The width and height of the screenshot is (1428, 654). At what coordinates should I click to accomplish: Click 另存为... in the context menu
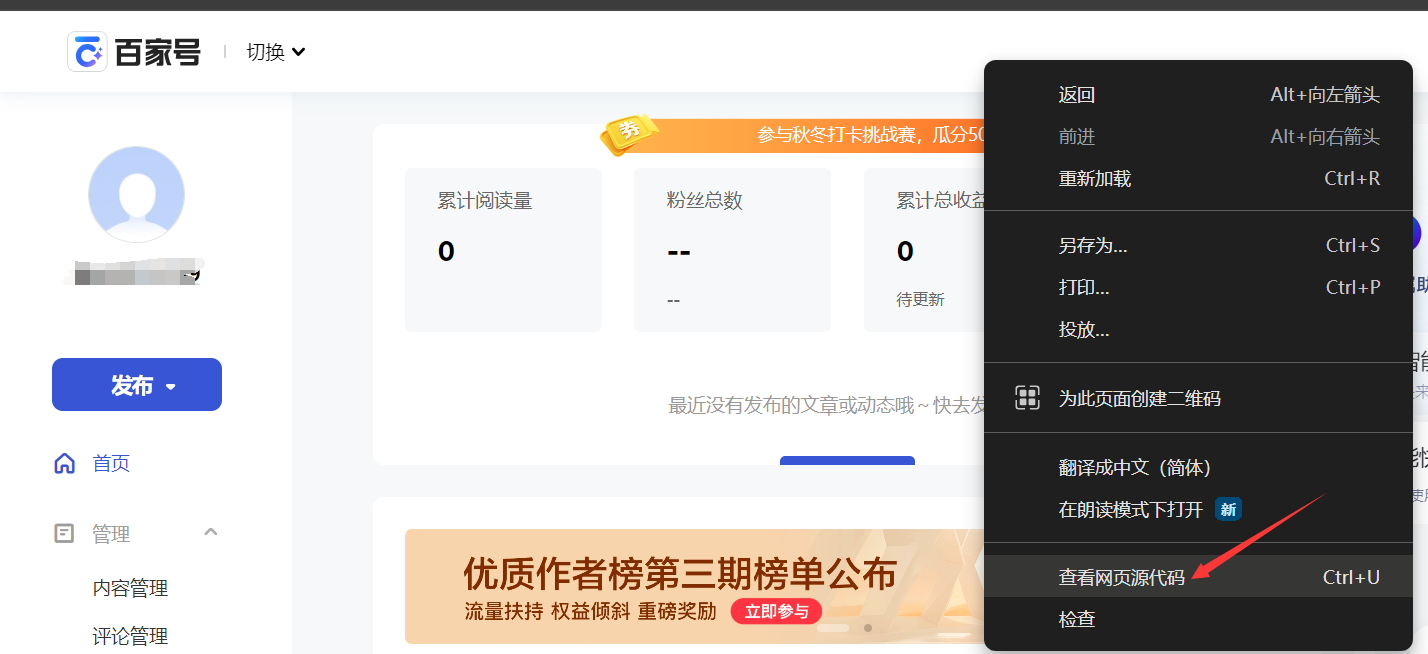[1093, 245]
